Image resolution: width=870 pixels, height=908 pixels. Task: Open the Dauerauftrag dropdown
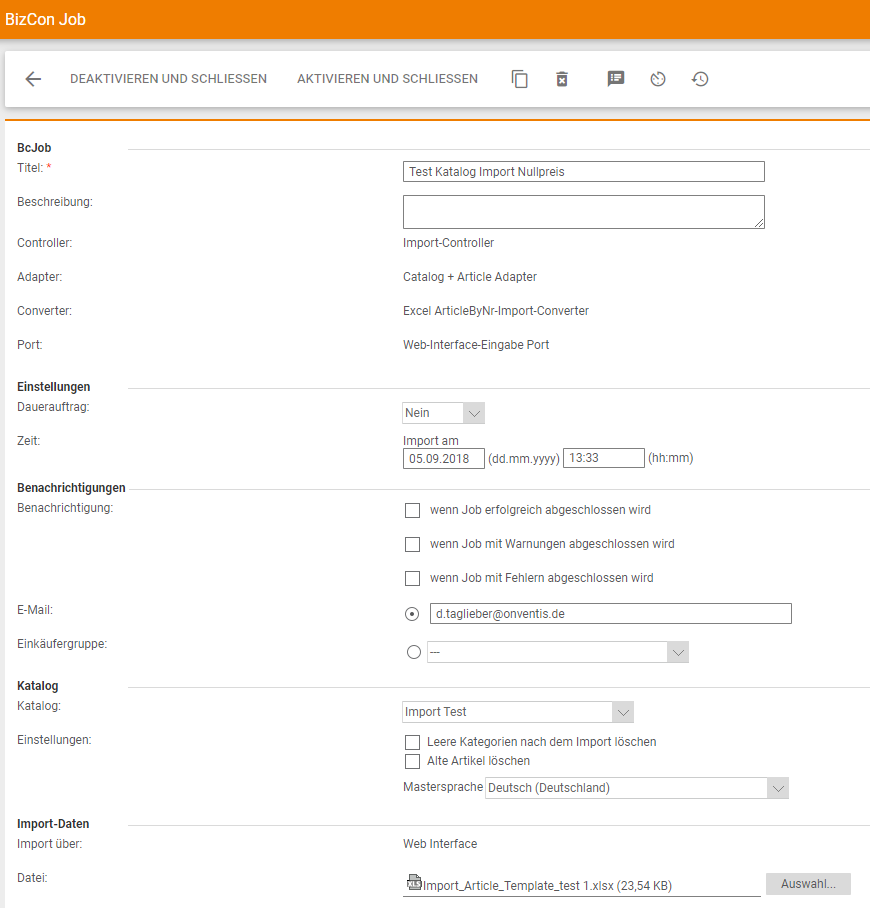click(443, 413)
